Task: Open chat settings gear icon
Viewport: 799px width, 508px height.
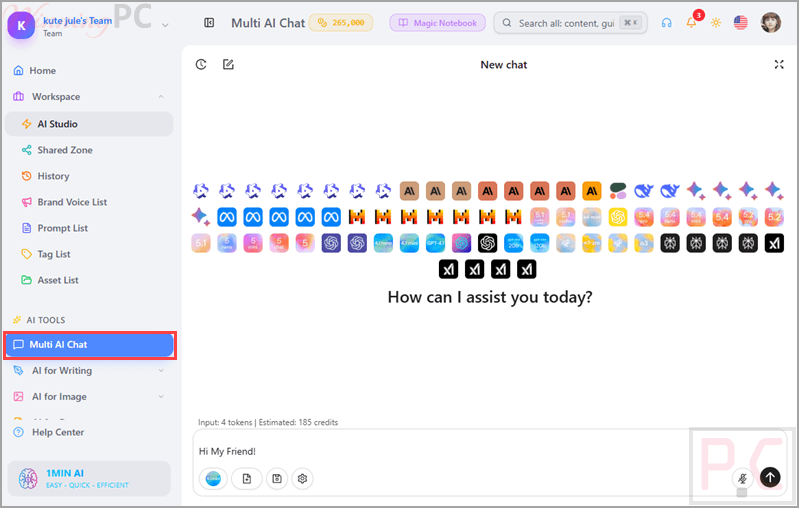Action: click(x=302, y=478)
